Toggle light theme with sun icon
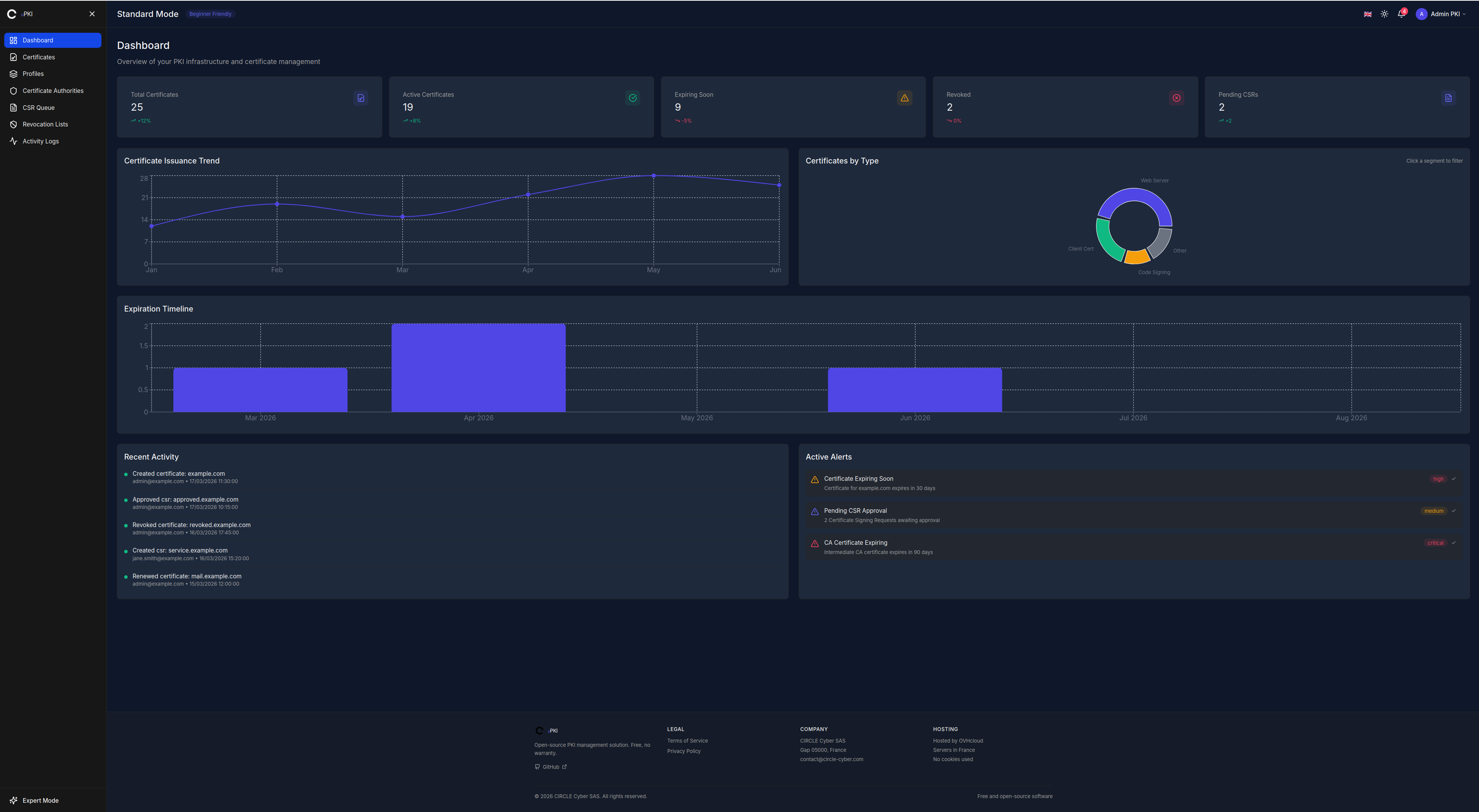 coord(1384,14)
